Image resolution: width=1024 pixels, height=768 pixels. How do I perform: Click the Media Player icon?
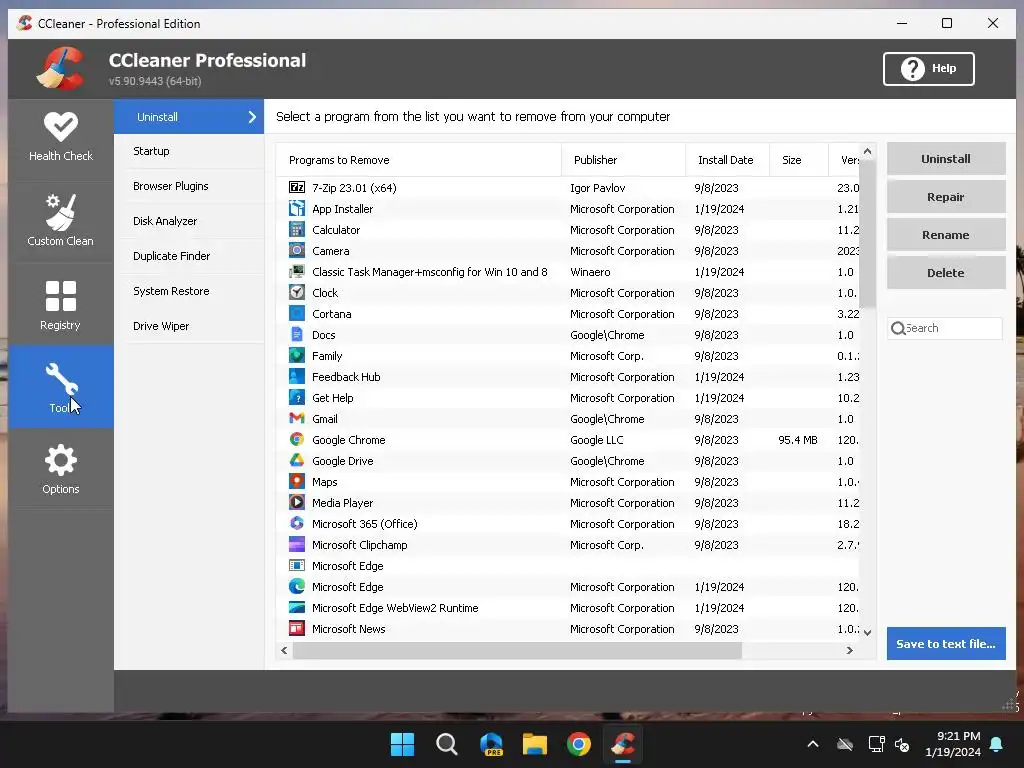click(x=296, y=502)
